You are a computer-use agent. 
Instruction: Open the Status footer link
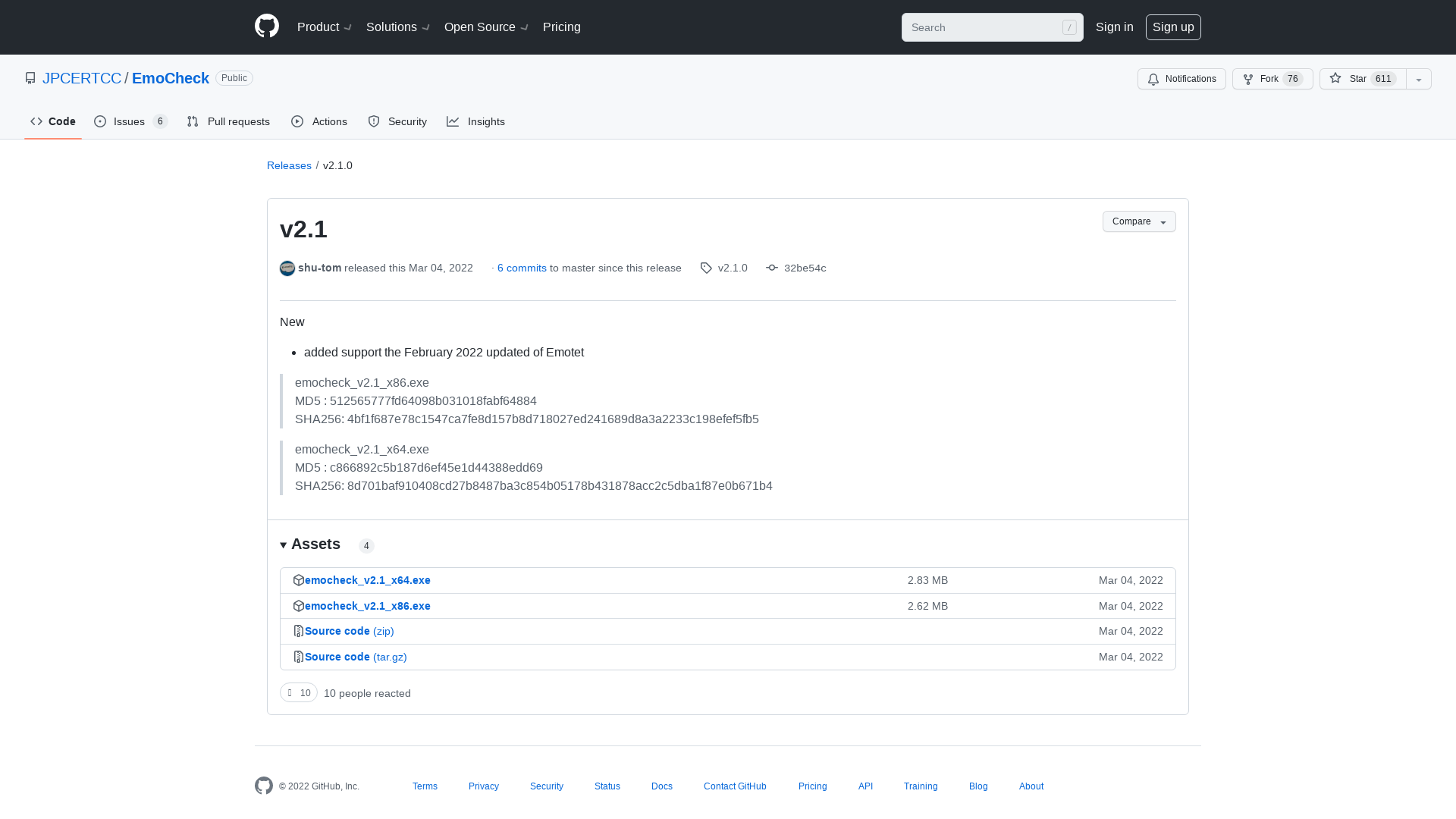click(607, 786)
